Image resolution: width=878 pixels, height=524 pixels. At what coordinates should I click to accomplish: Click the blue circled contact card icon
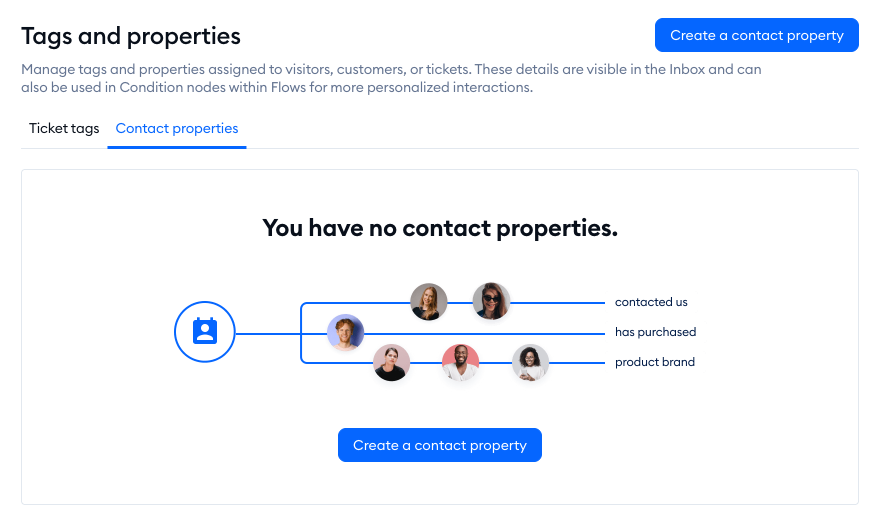[x=204, y=331]
